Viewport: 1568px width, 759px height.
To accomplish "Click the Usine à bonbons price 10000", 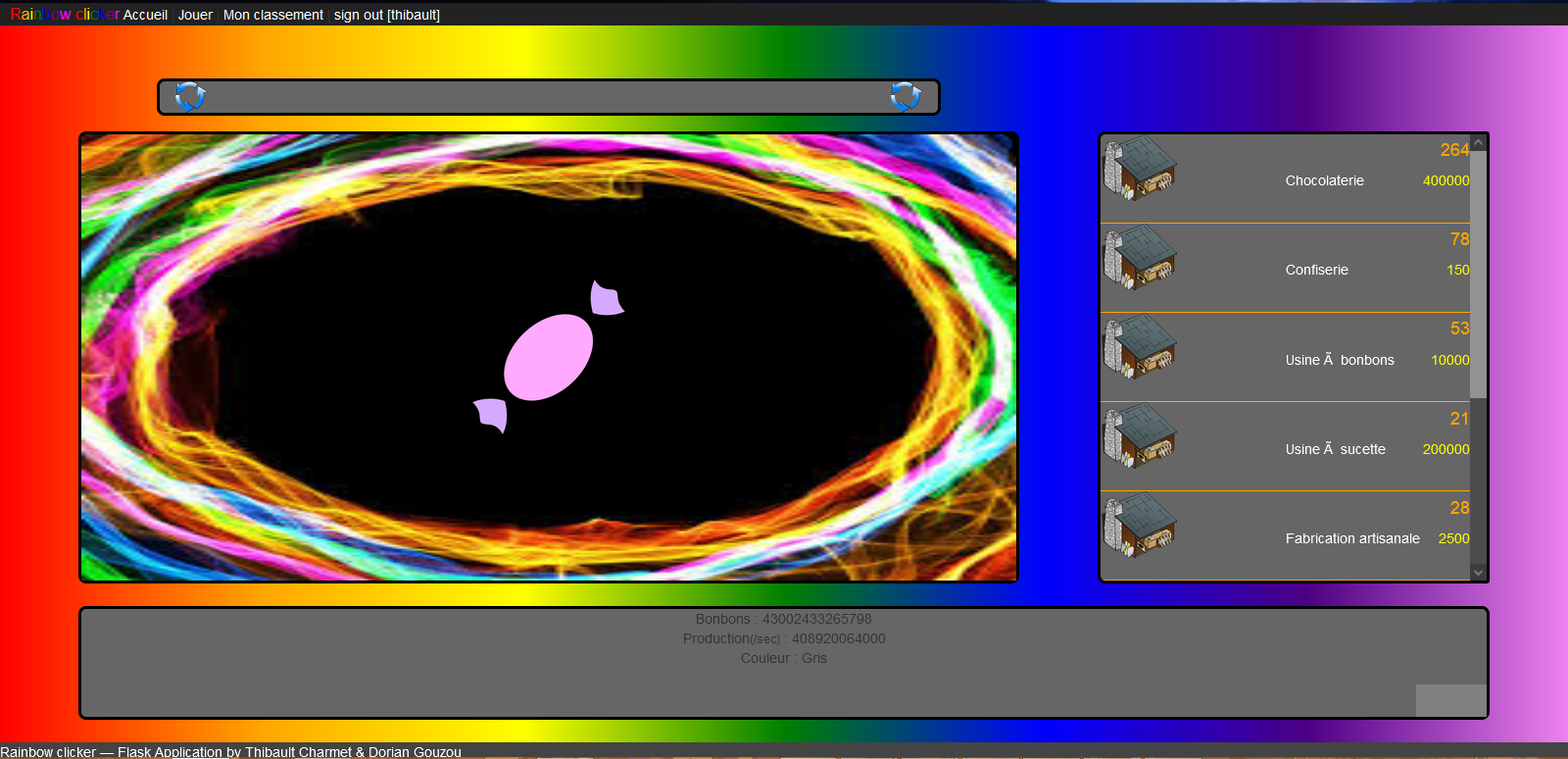I will (1450, 360).
